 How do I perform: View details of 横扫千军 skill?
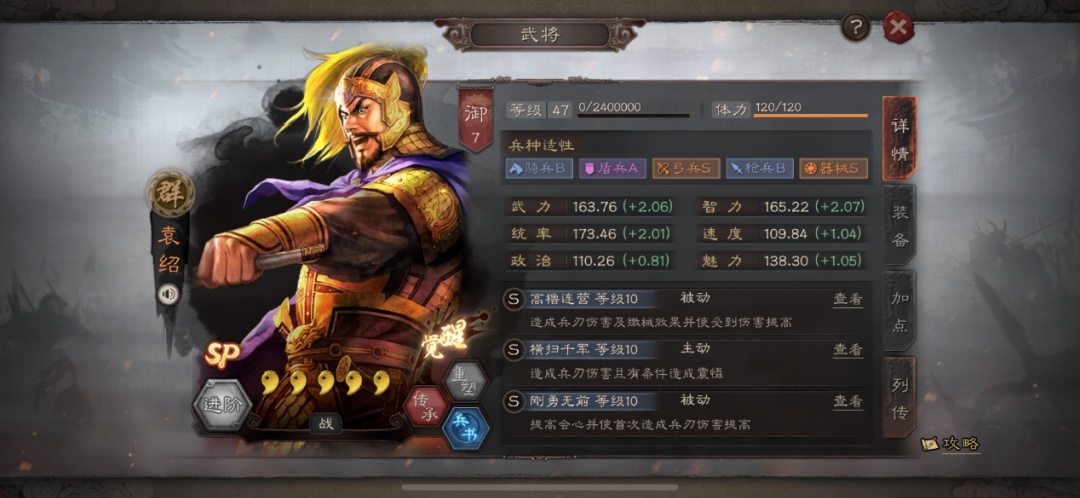tap(847, 350)
